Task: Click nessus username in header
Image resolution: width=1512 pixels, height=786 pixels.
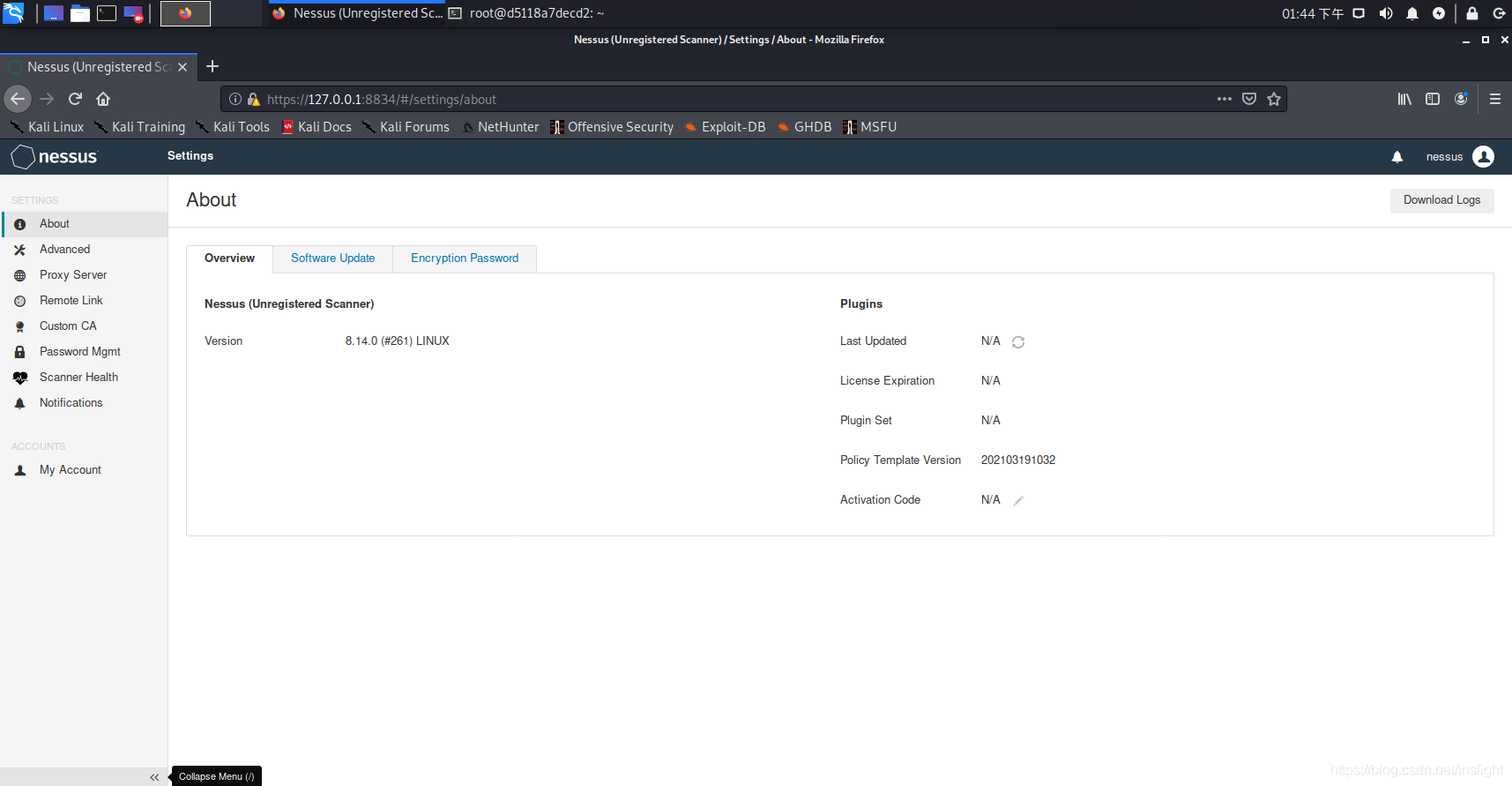Action: coord(1444,157)
